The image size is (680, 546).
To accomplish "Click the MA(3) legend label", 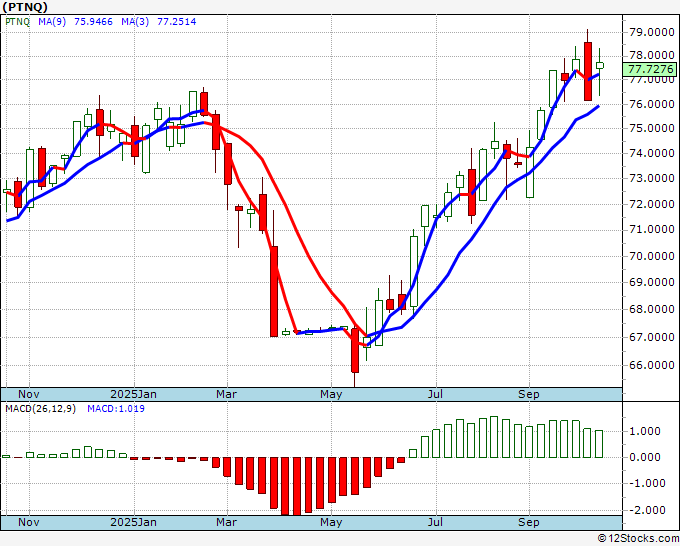I will 135,22.
